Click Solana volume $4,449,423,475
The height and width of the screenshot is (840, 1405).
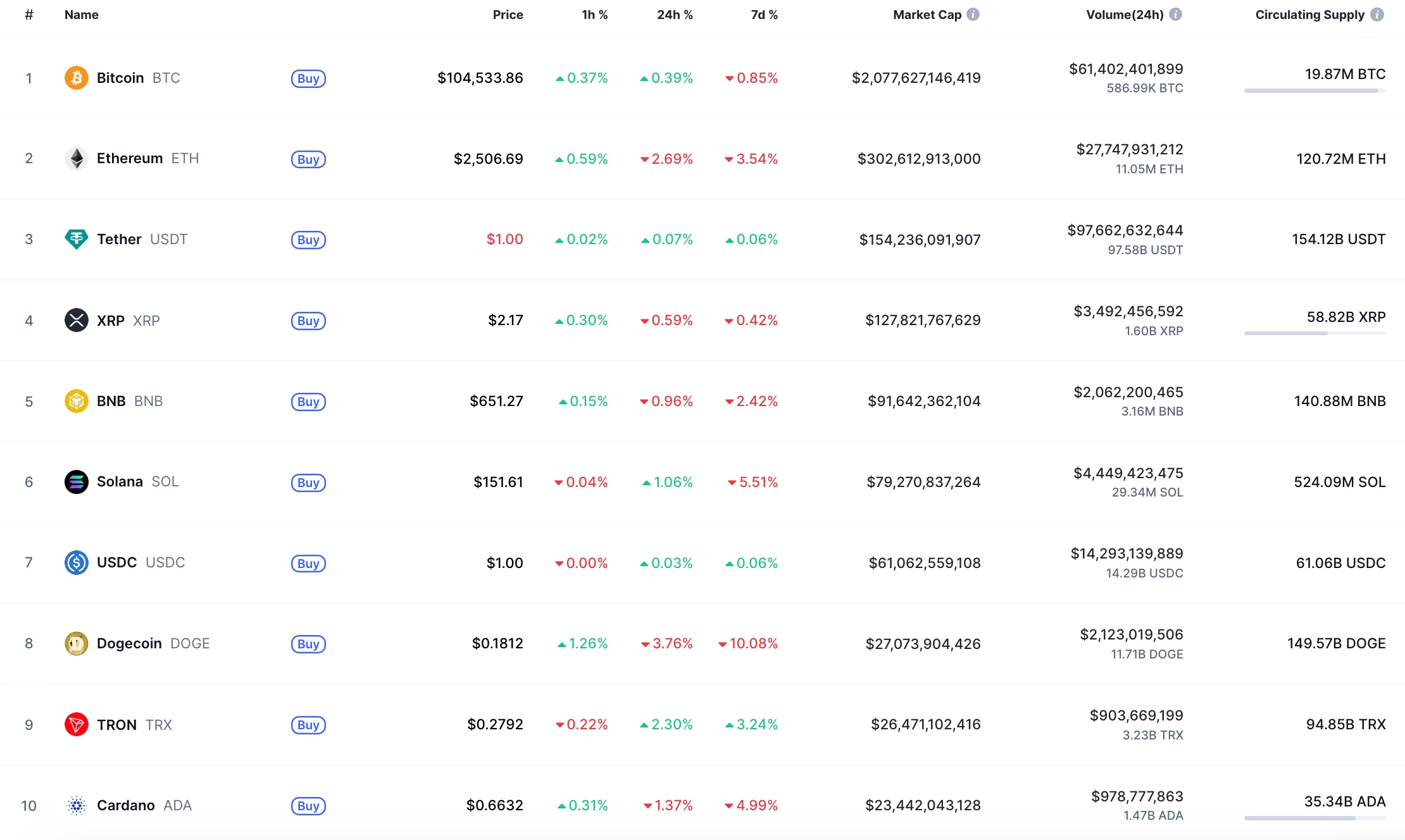[1128, 473]
